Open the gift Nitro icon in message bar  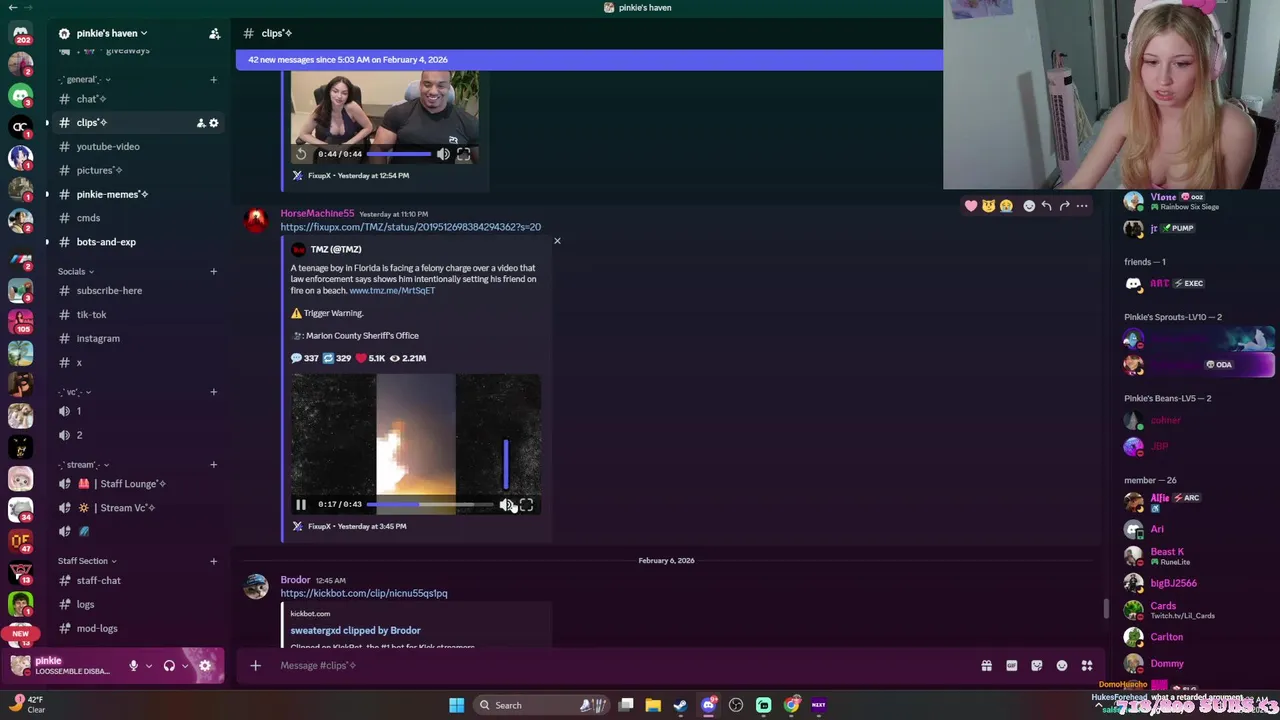(x=986, y=665)
